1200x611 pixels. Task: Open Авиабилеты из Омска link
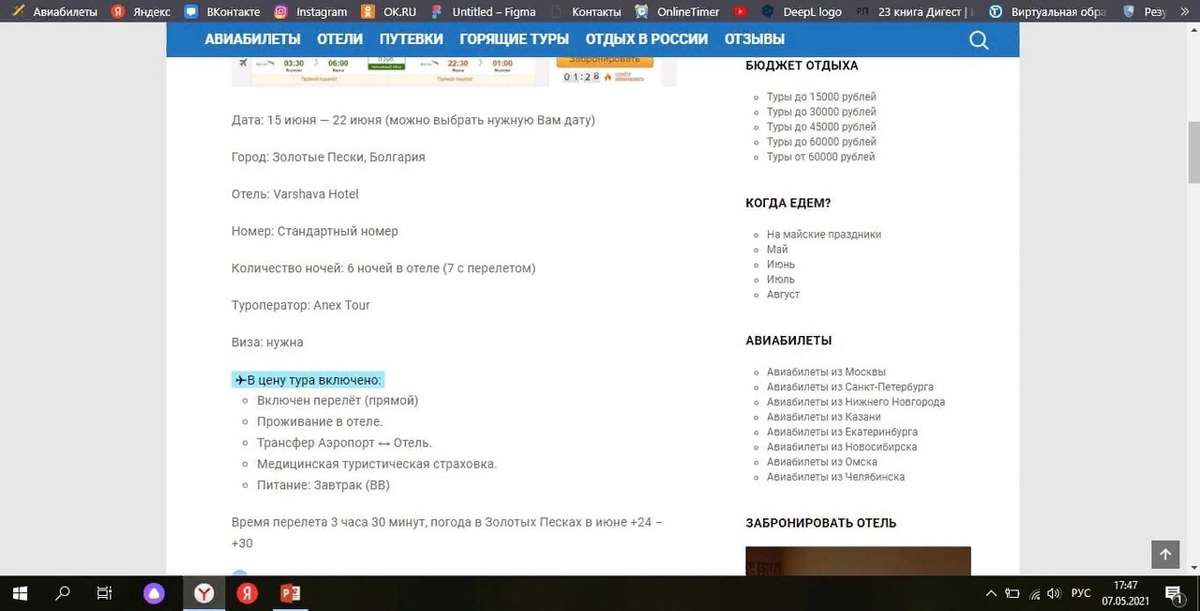click(822, 462)
